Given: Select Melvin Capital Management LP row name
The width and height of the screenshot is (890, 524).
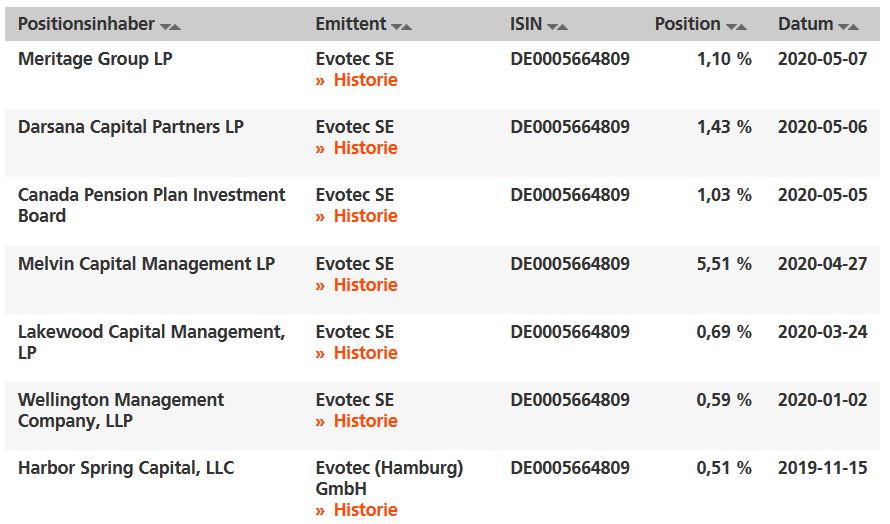Looking at the screenshot, I should 146,264.
